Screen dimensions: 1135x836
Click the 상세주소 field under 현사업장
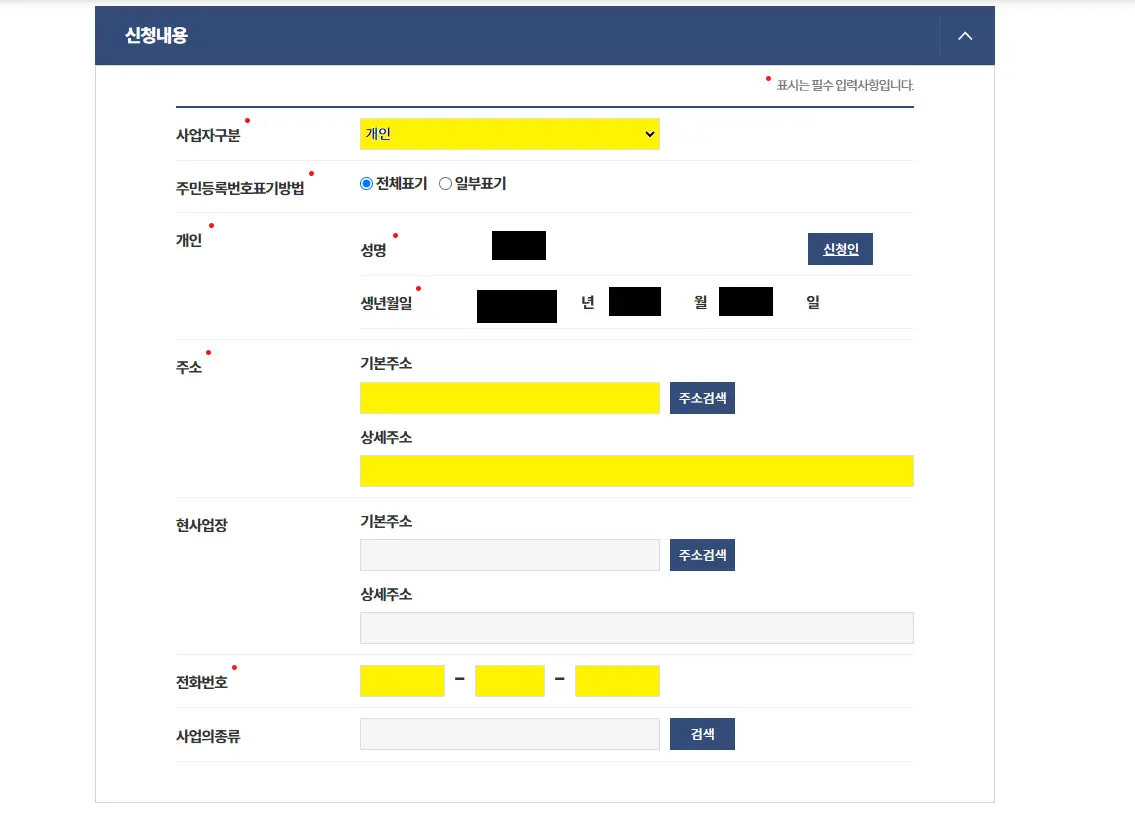coord(636,627)
